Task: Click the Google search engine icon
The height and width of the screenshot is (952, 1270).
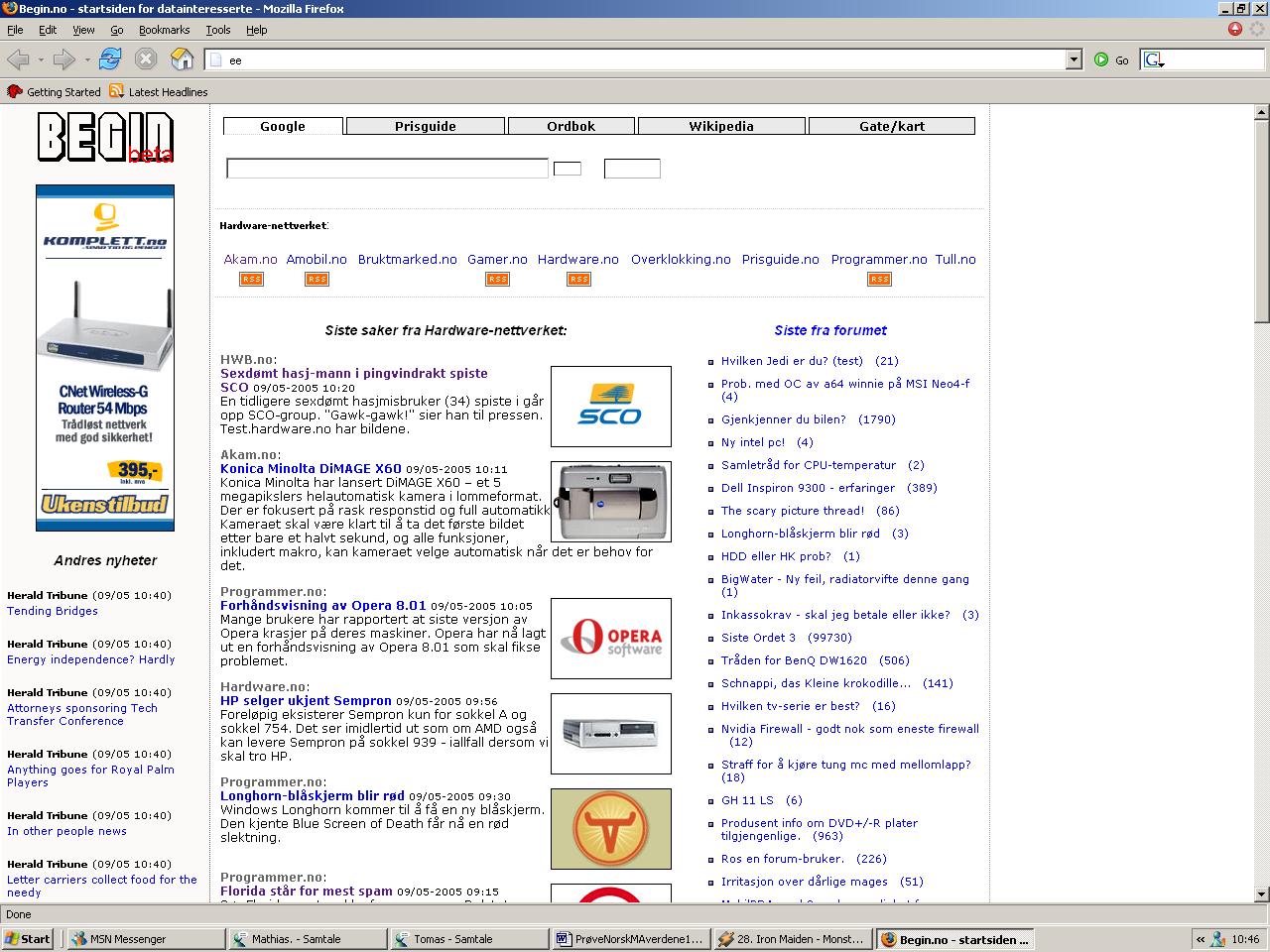Action: pos(1153,59)
